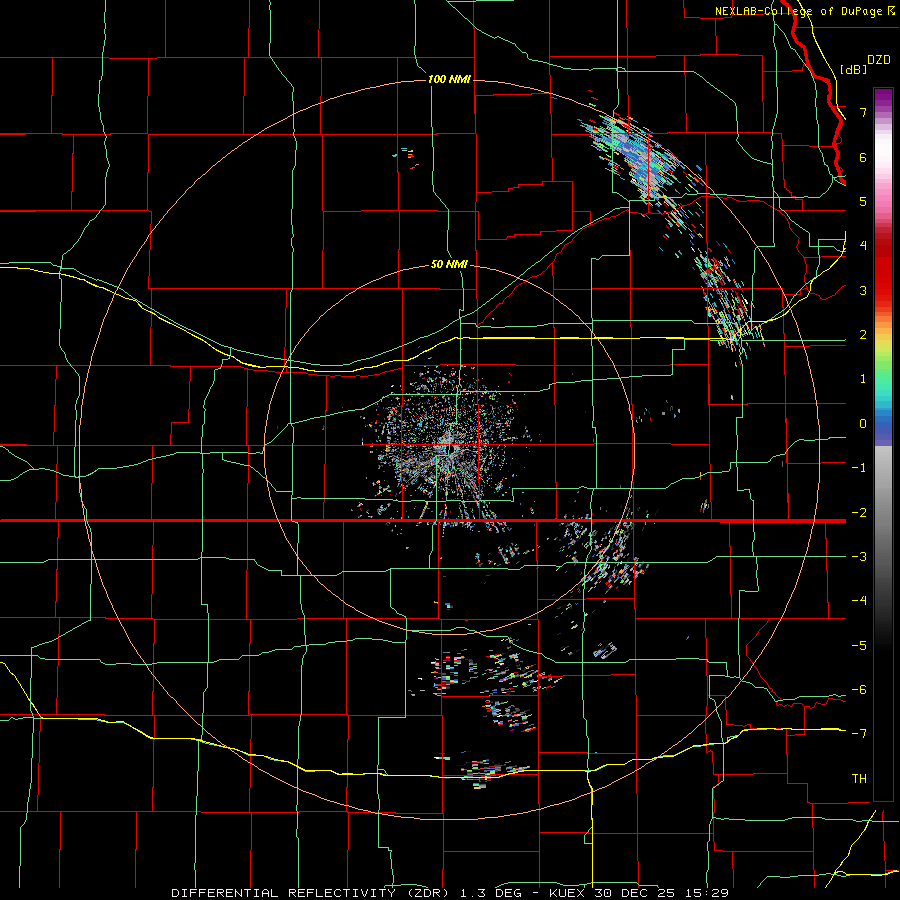Click the 50 NMI range ring label
The image size is (900, 900).
click(x=449, y=264)
